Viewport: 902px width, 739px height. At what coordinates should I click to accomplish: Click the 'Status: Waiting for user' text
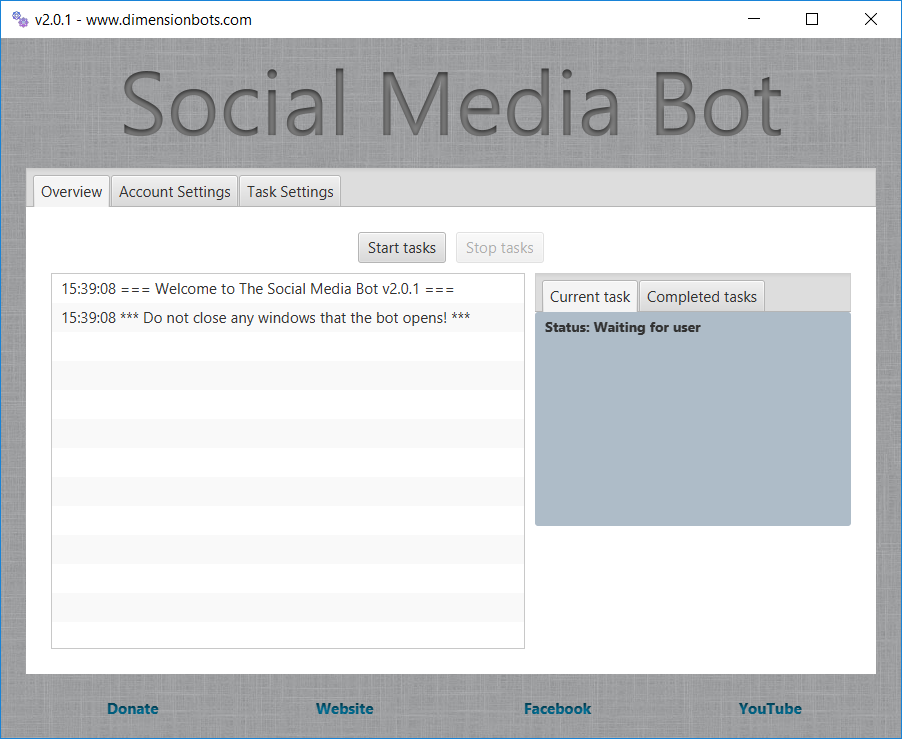click(x=622, y=328)
